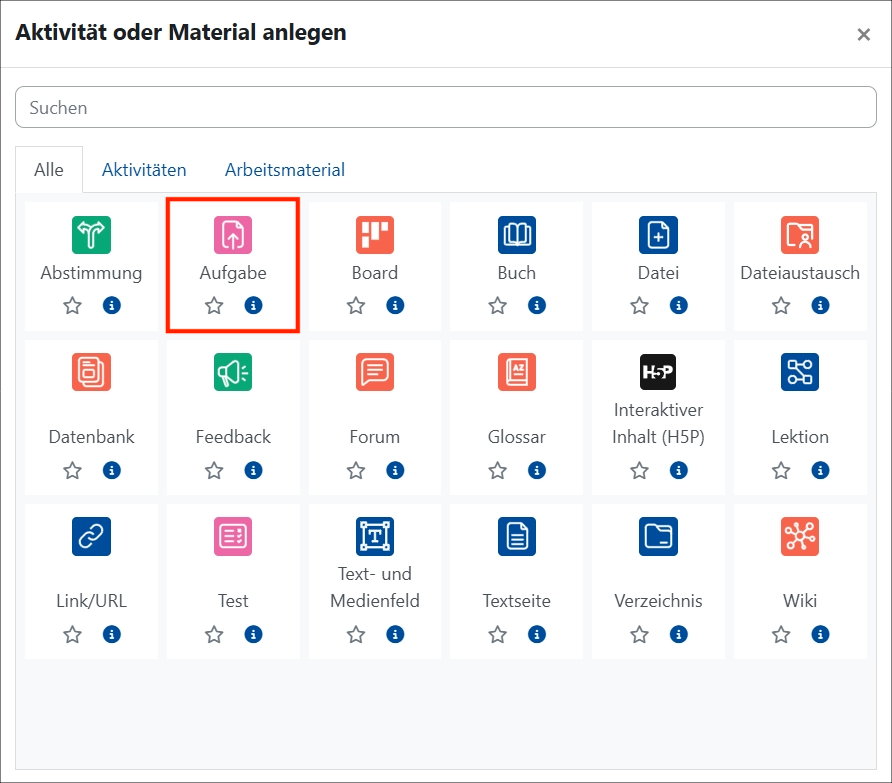This screenshot has width=892, height=783.
Task: Select the Aufgabe activity icon
Action: pyautogui.click(x=232, y=235)
